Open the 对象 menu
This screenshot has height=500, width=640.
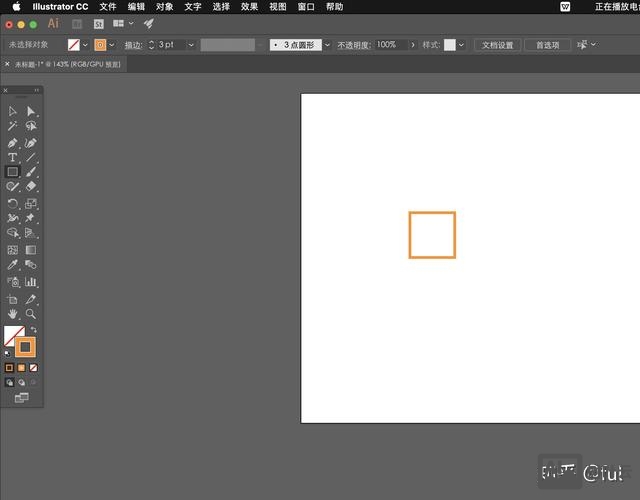click(x=164, y=7)
